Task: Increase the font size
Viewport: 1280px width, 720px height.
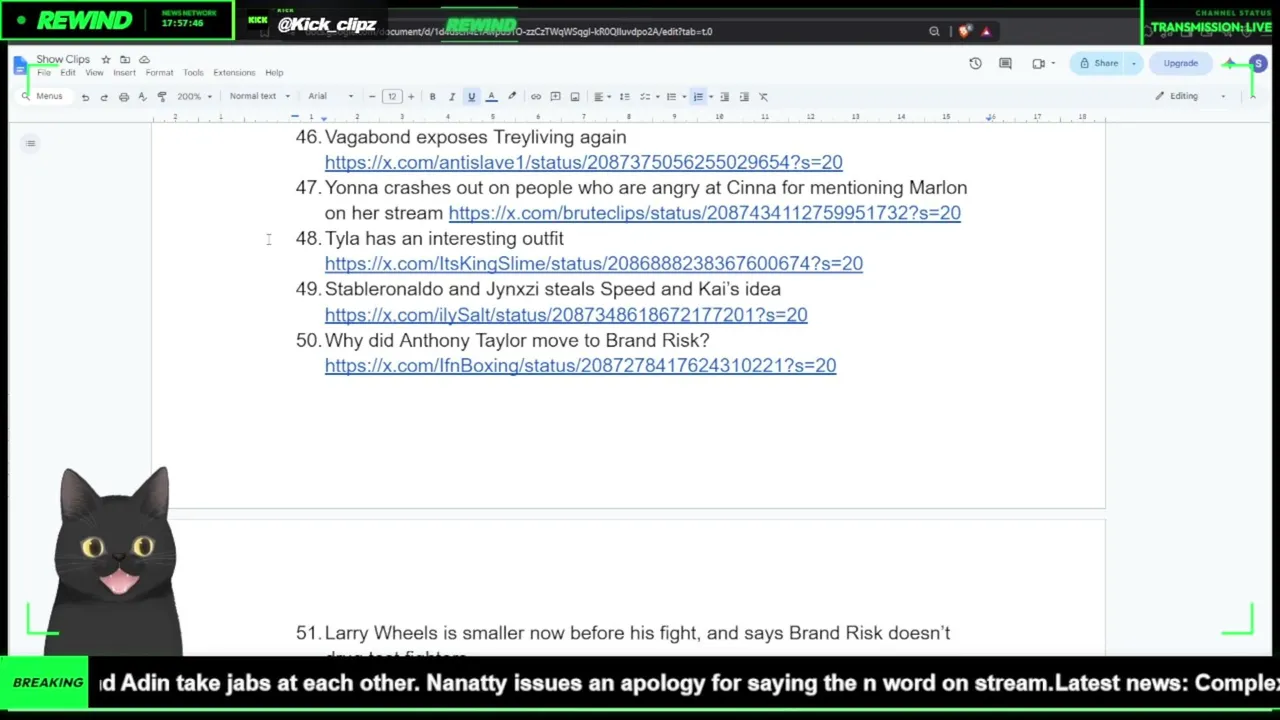Action: click(x=410, y=97)
